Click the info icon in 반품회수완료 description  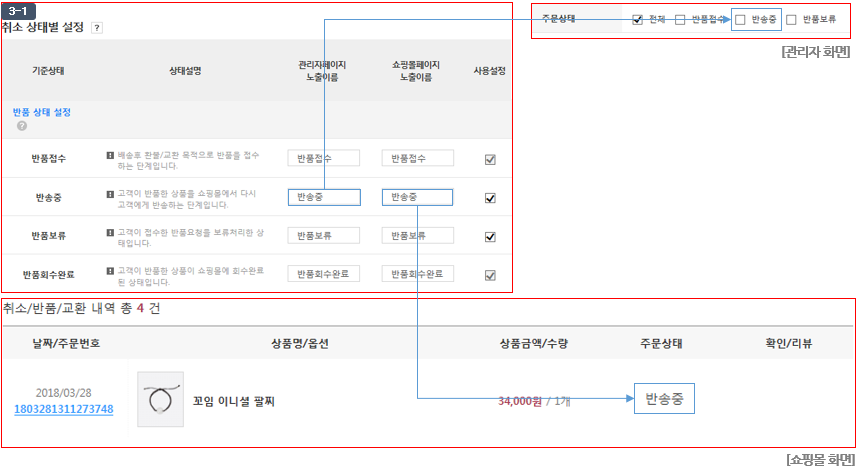(110, 271)
